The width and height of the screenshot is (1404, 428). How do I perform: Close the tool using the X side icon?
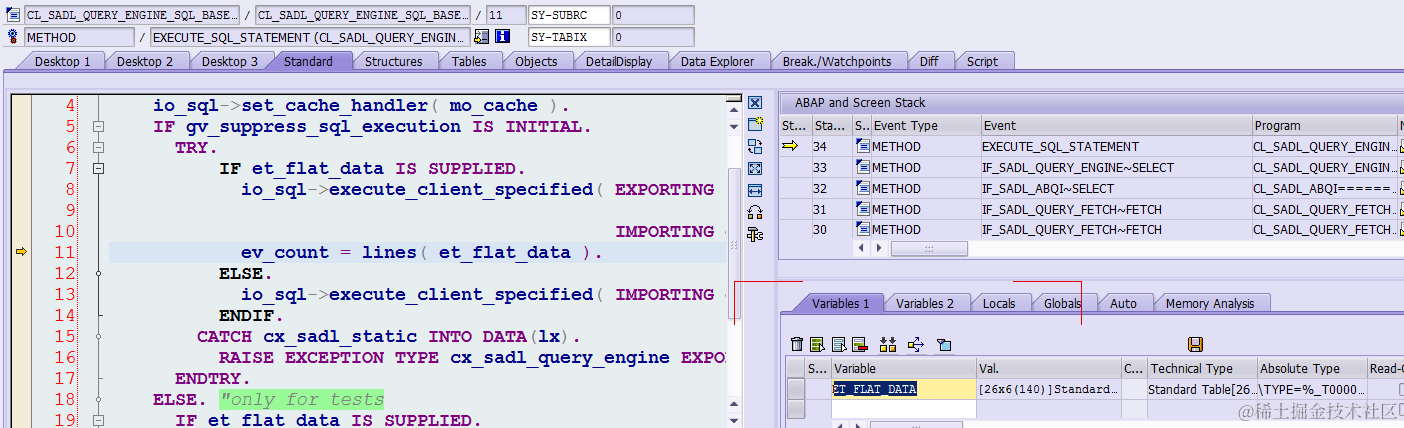[755, 103]
